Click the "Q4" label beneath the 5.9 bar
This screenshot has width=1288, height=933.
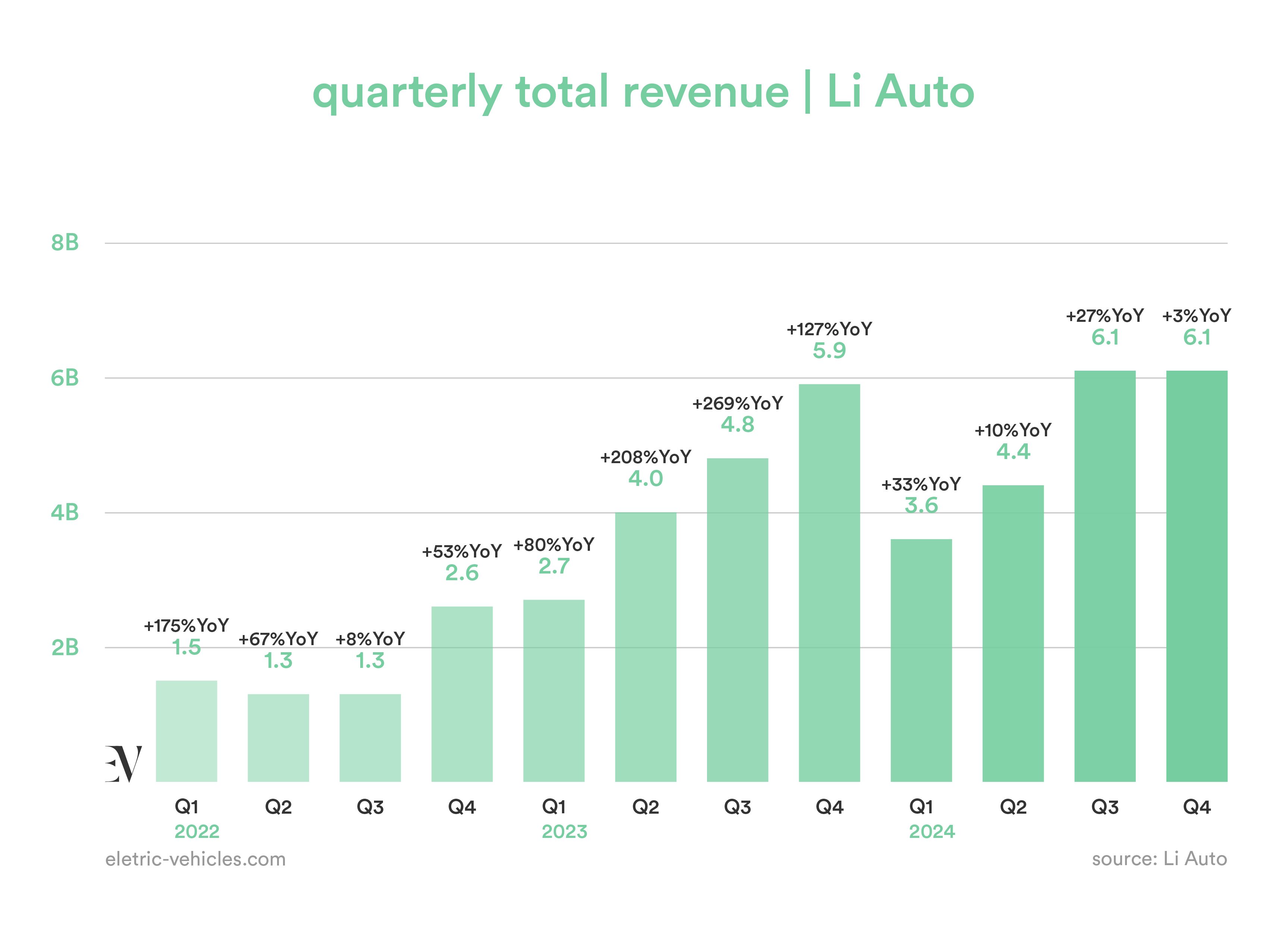829,807
